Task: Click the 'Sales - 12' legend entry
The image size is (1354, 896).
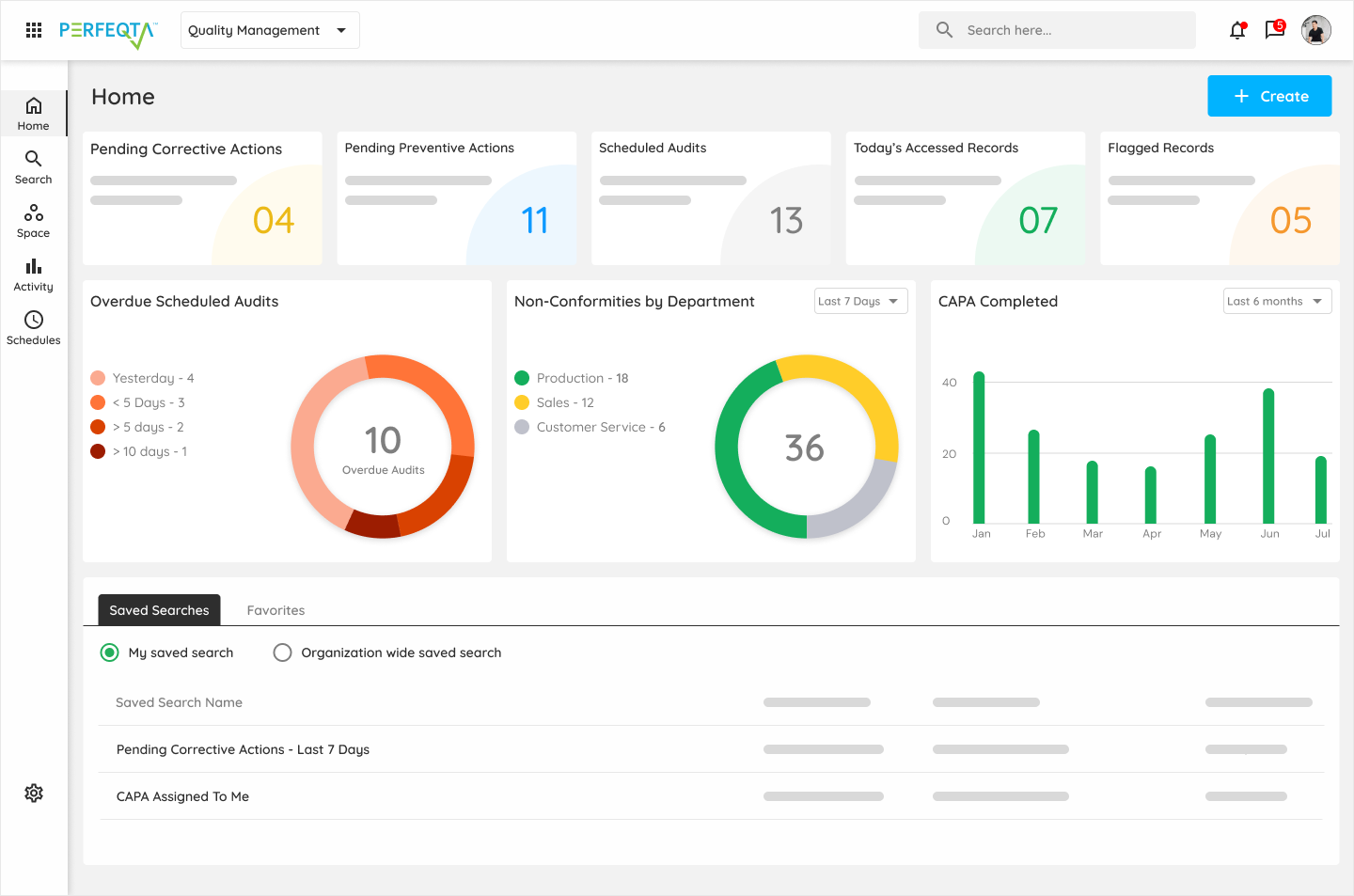Action: [555, 402]
